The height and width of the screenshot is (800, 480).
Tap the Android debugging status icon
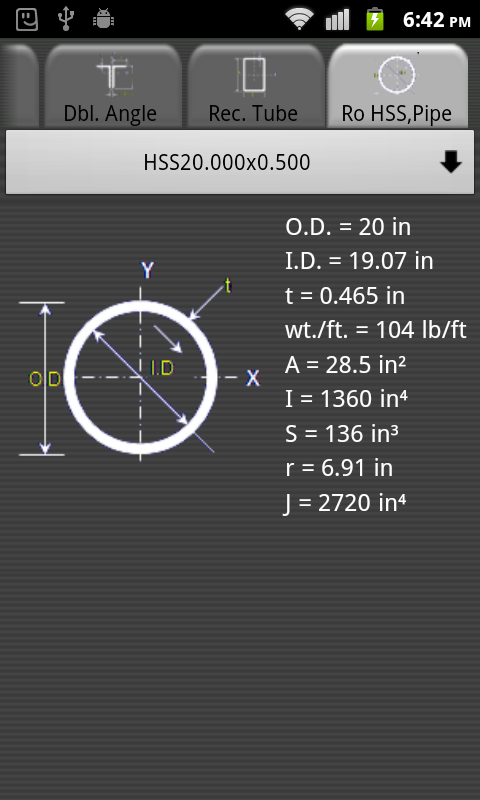click(x=104, y=19)
